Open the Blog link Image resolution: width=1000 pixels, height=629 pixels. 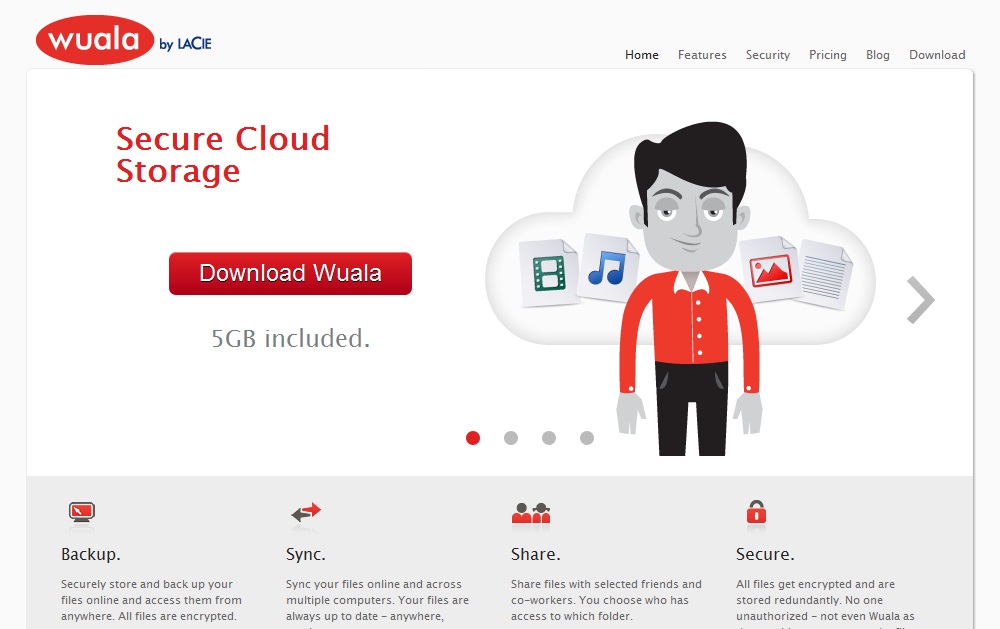pyautogui.click(x=878, y=55)
